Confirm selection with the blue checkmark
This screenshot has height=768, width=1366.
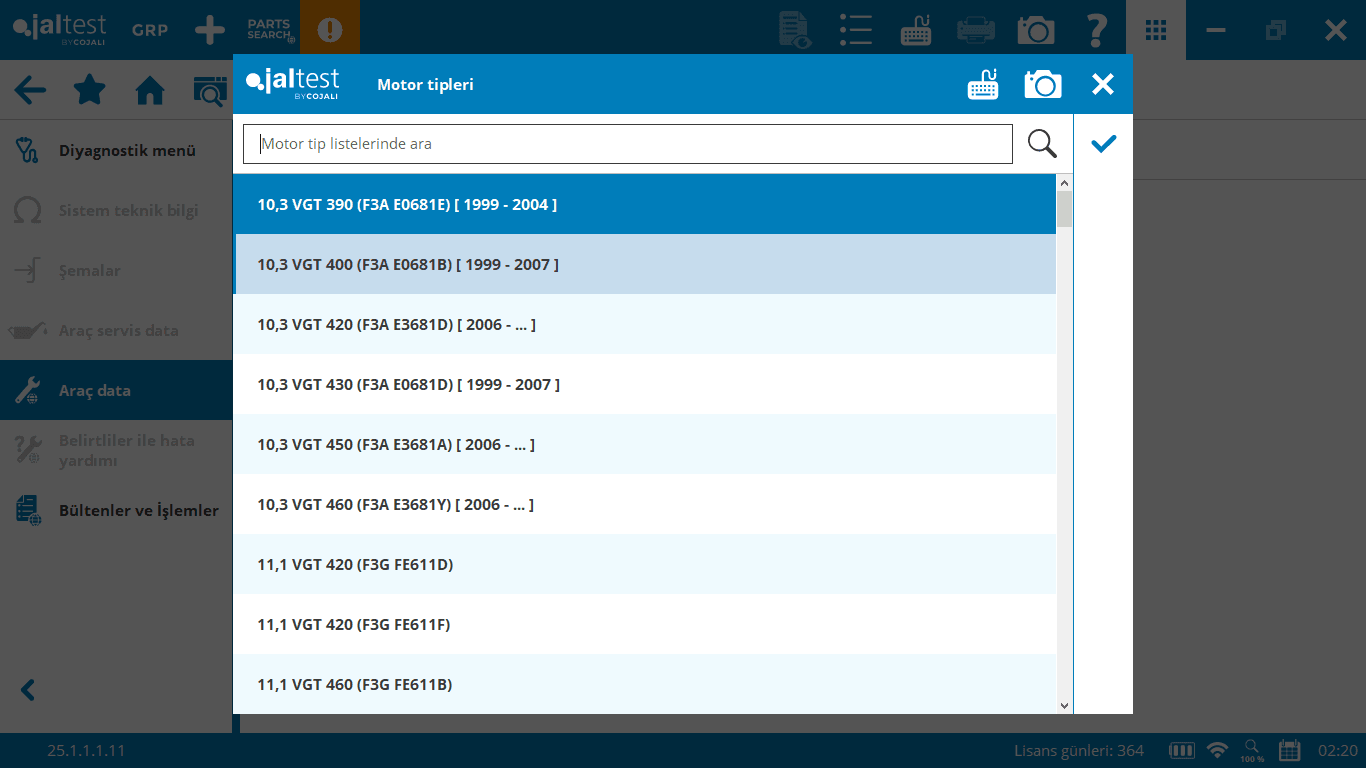pos(1103,144)
